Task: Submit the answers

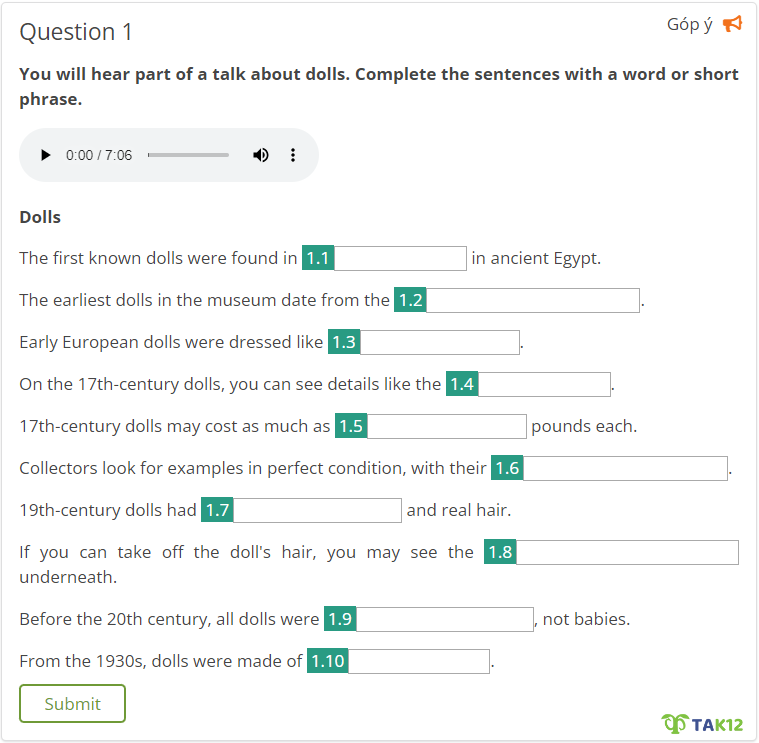Action: [x=72, y=703]
